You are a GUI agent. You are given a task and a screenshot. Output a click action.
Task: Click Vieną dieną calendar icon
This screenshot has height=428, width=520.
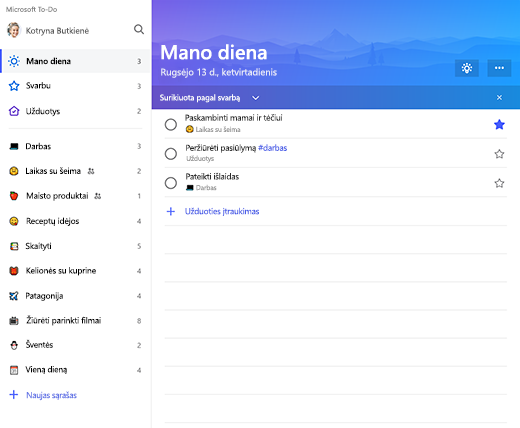click(x=14, y=370)
